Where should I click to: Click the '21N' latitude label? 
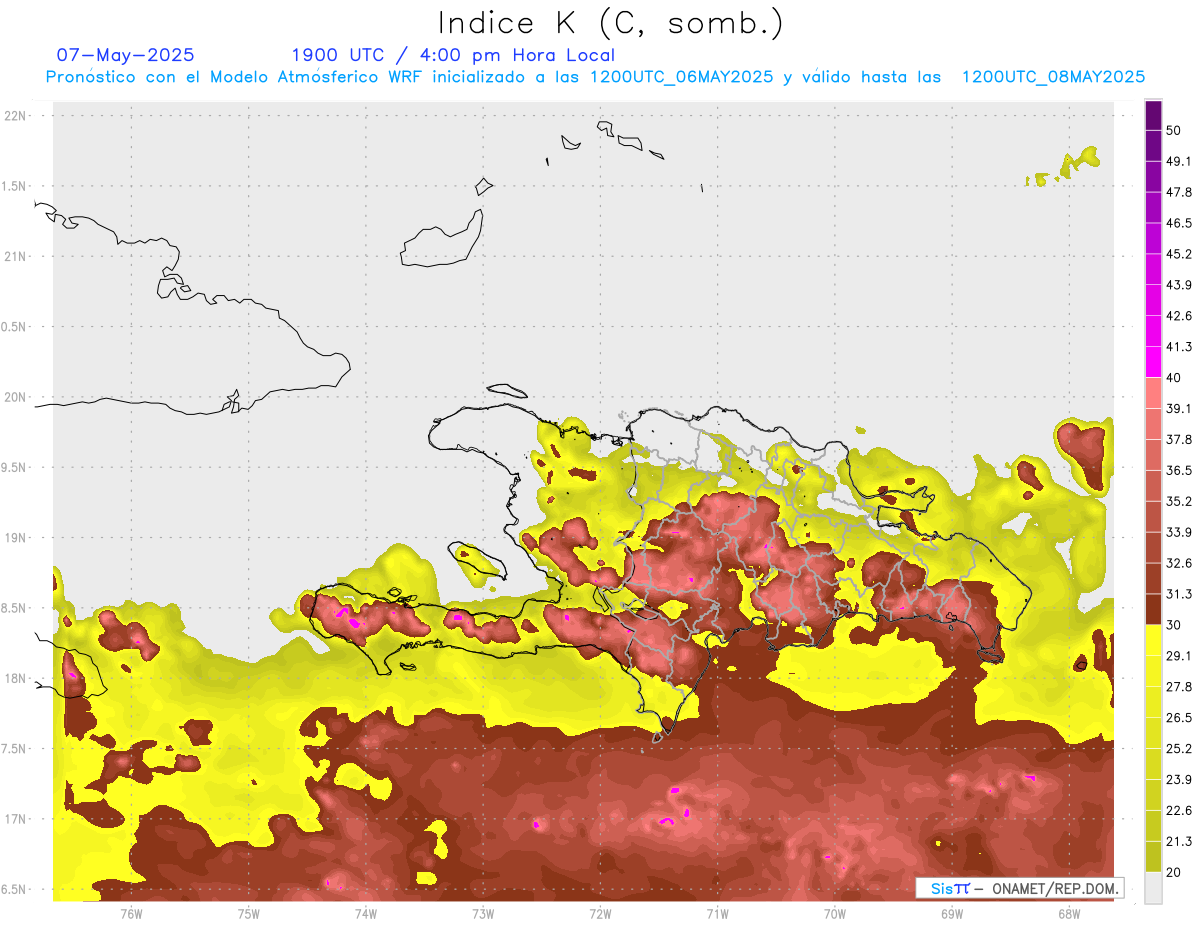[15, 256]
